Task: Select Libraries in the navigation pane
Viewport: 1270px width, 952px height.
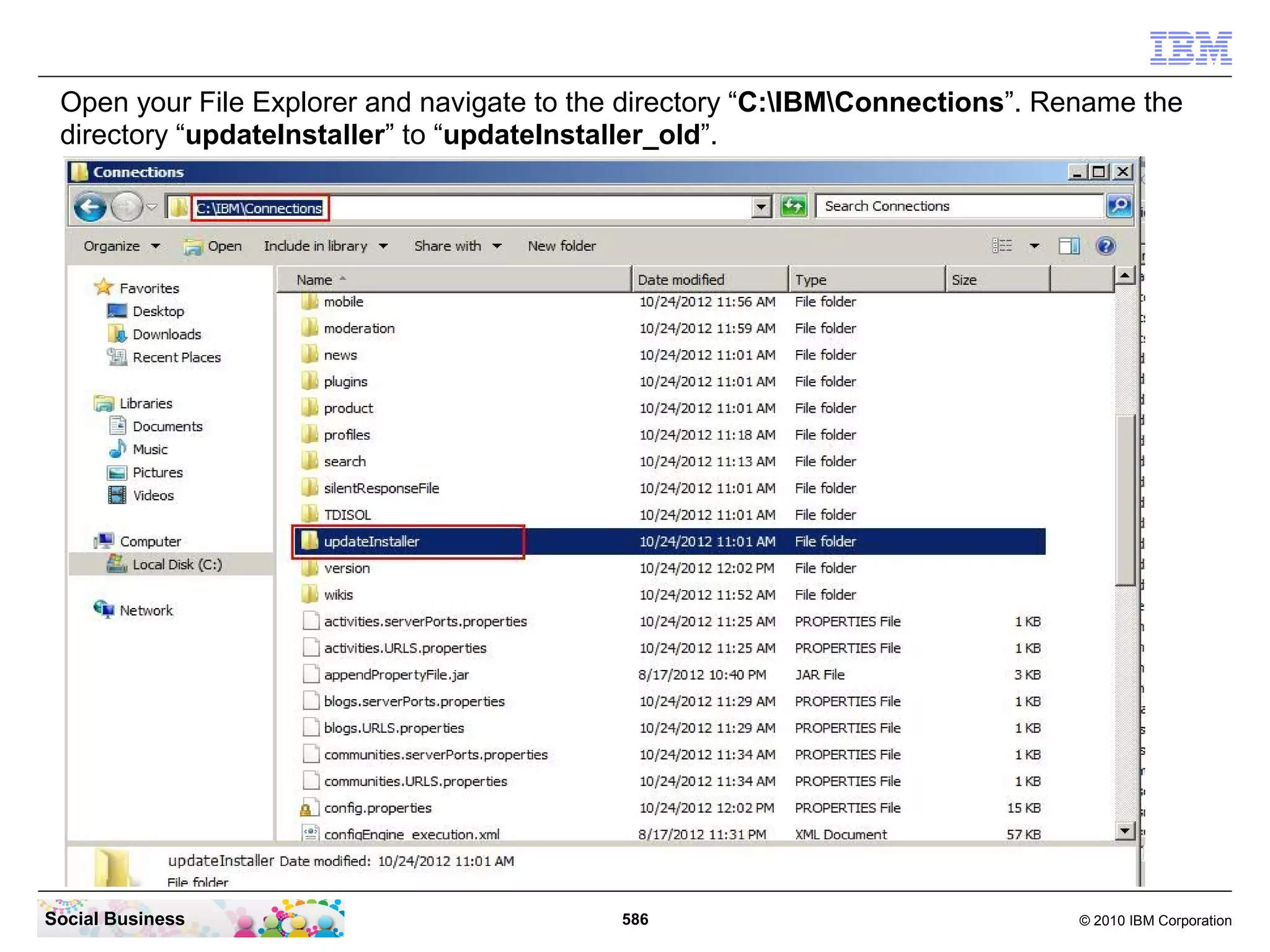Action: pyautogui.click(x=133, y=403)
